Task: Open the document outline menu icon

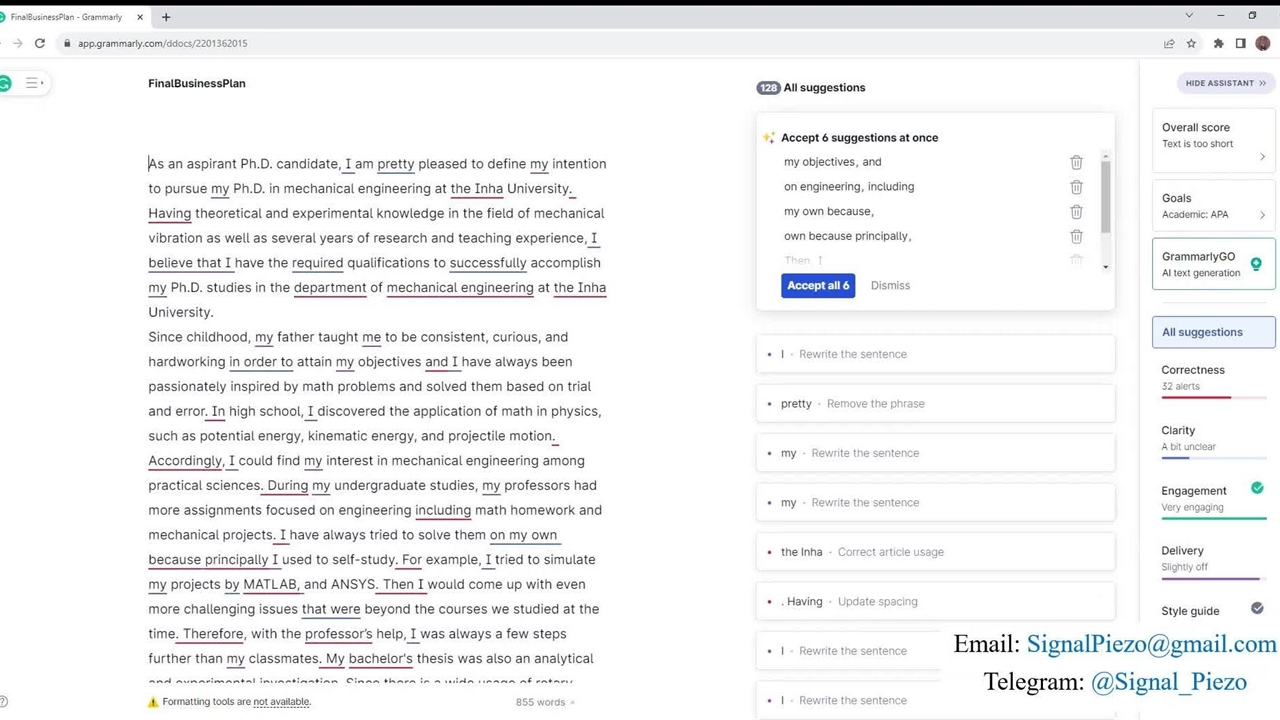Action: click(x=33, y=83)
